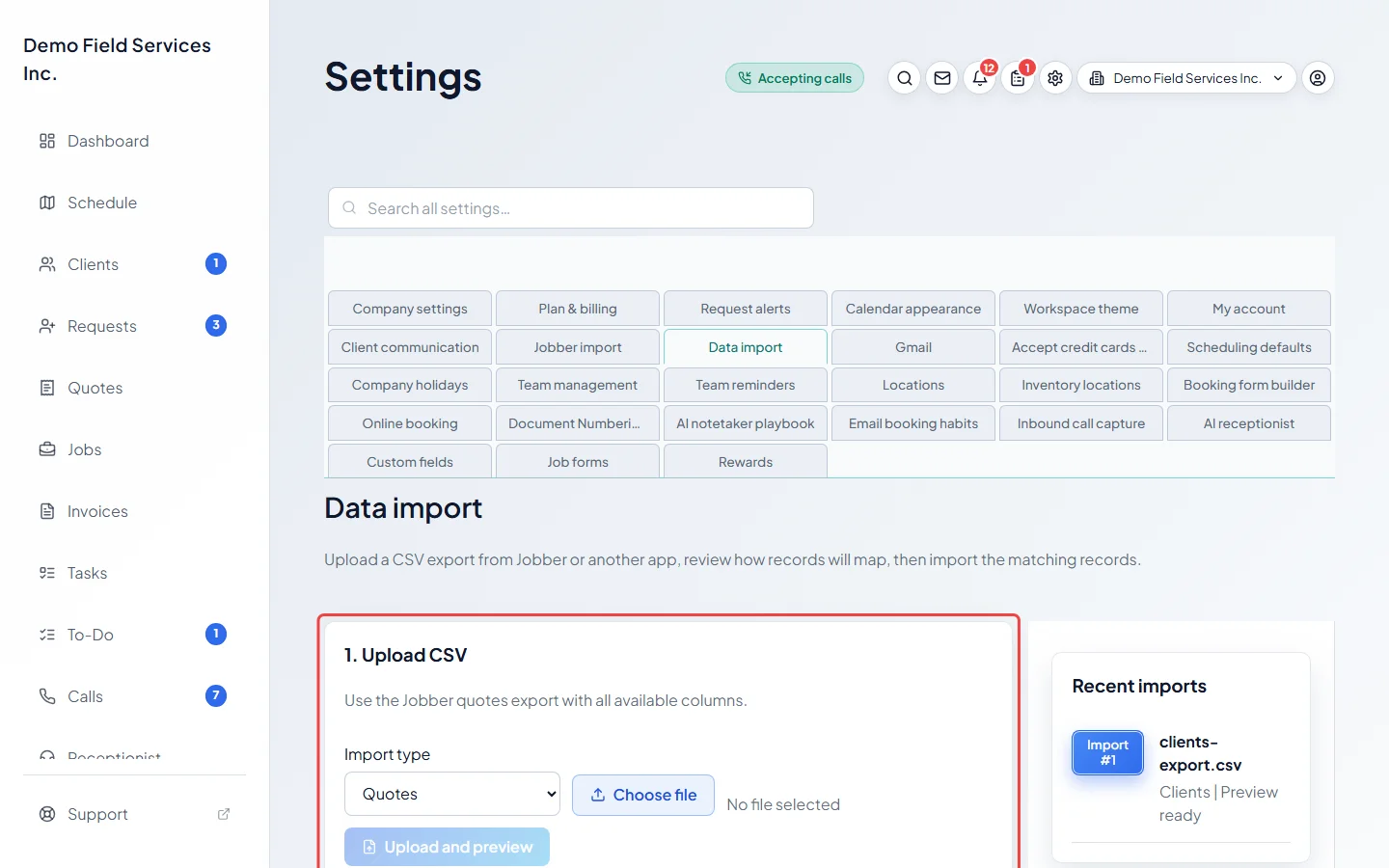The width and height of the screenshot is (1389, 868).
Task: Open Inbound call capture tab
Action: coord(1081,423)
